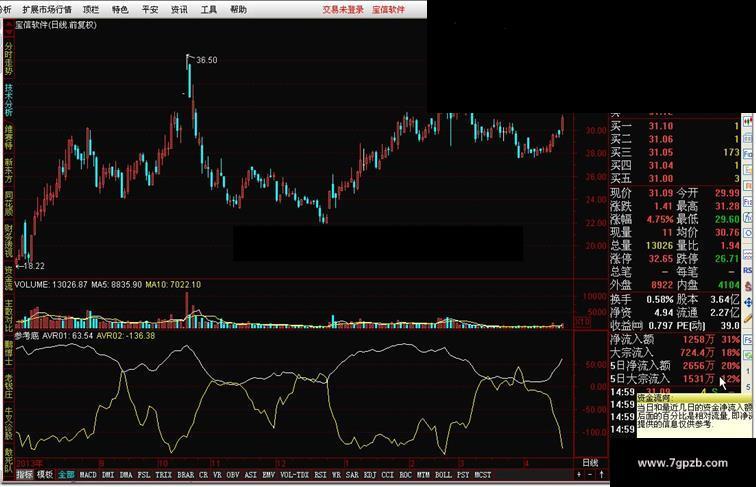Viewport: 756px width, 487px height.
Task: Apply the OBV indicator
Action: (x=233, y=475)
